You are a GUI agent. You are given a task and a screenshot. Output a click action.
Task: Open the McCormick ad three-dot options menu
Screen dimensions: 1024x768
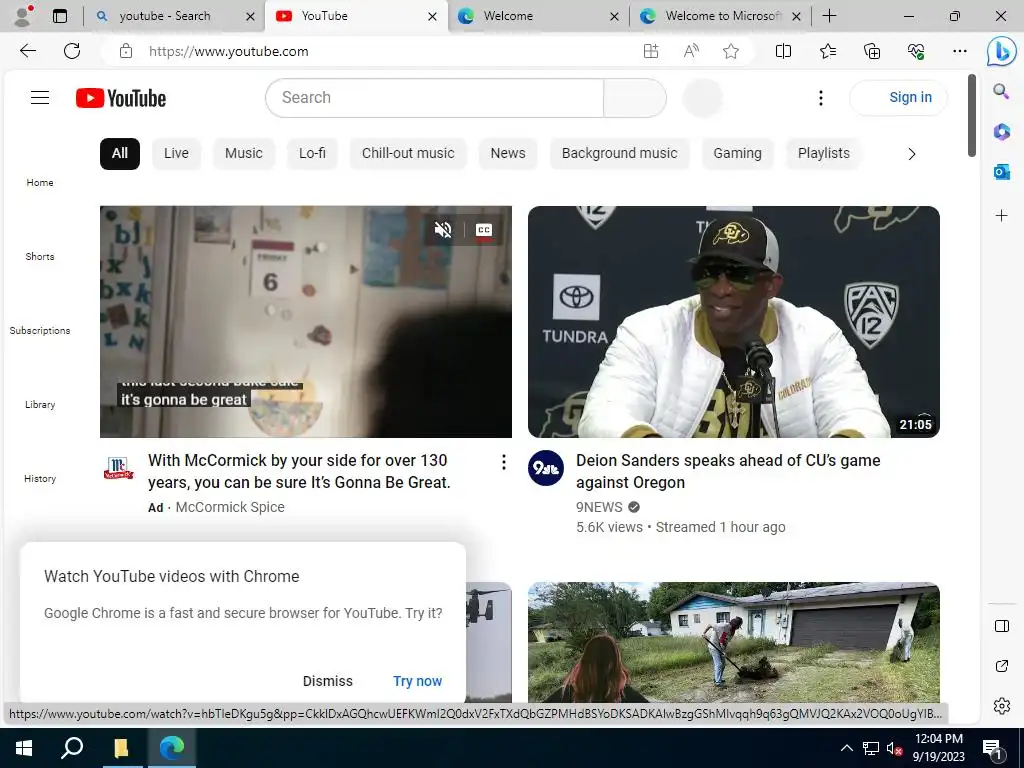[x=504, y=462]
